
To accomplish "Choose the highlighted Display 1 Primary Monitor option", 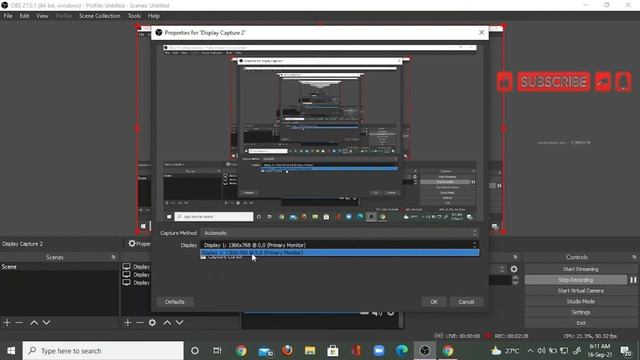I will tap(340, 253).
